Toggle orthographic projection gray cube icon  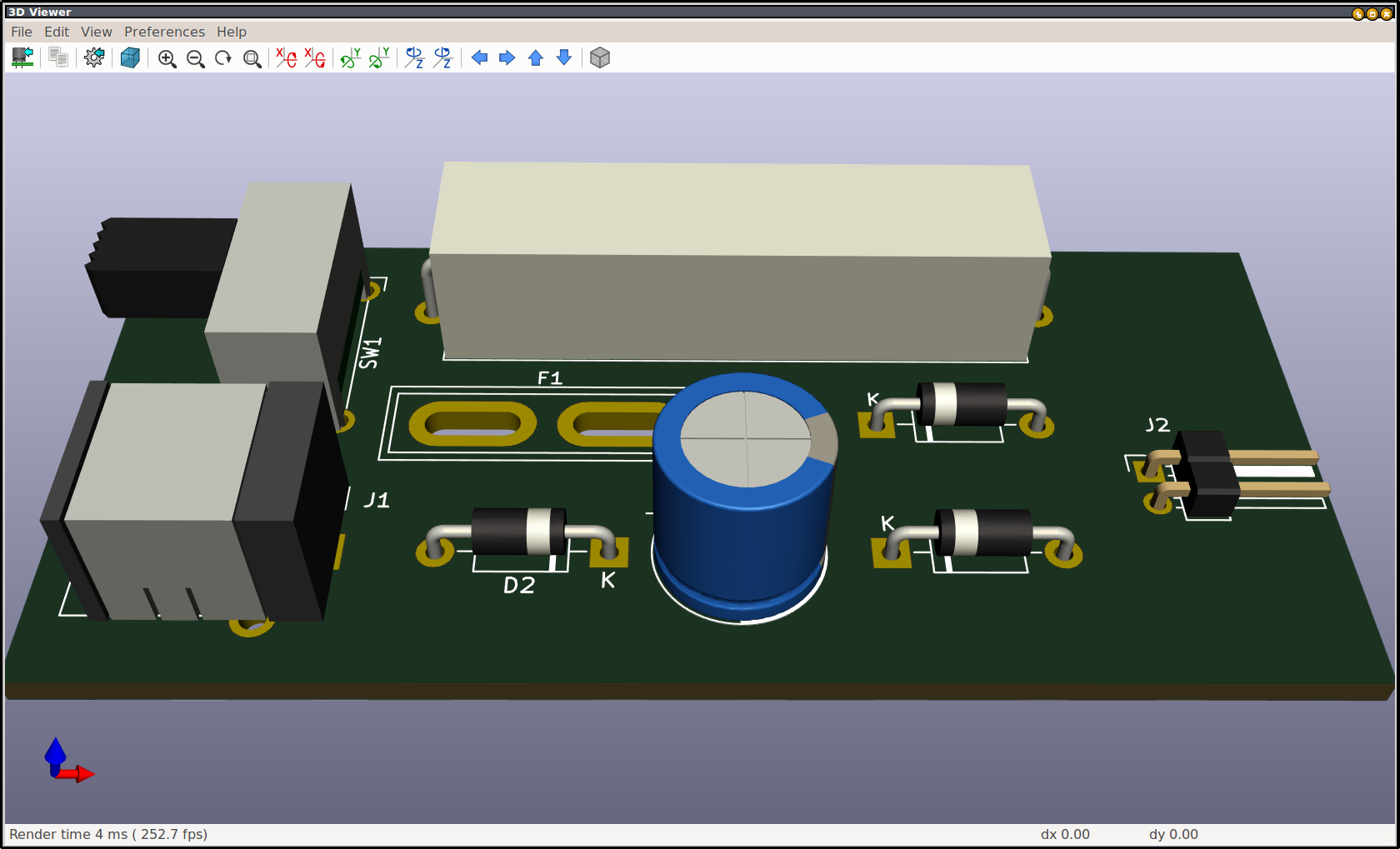point(600,57)
